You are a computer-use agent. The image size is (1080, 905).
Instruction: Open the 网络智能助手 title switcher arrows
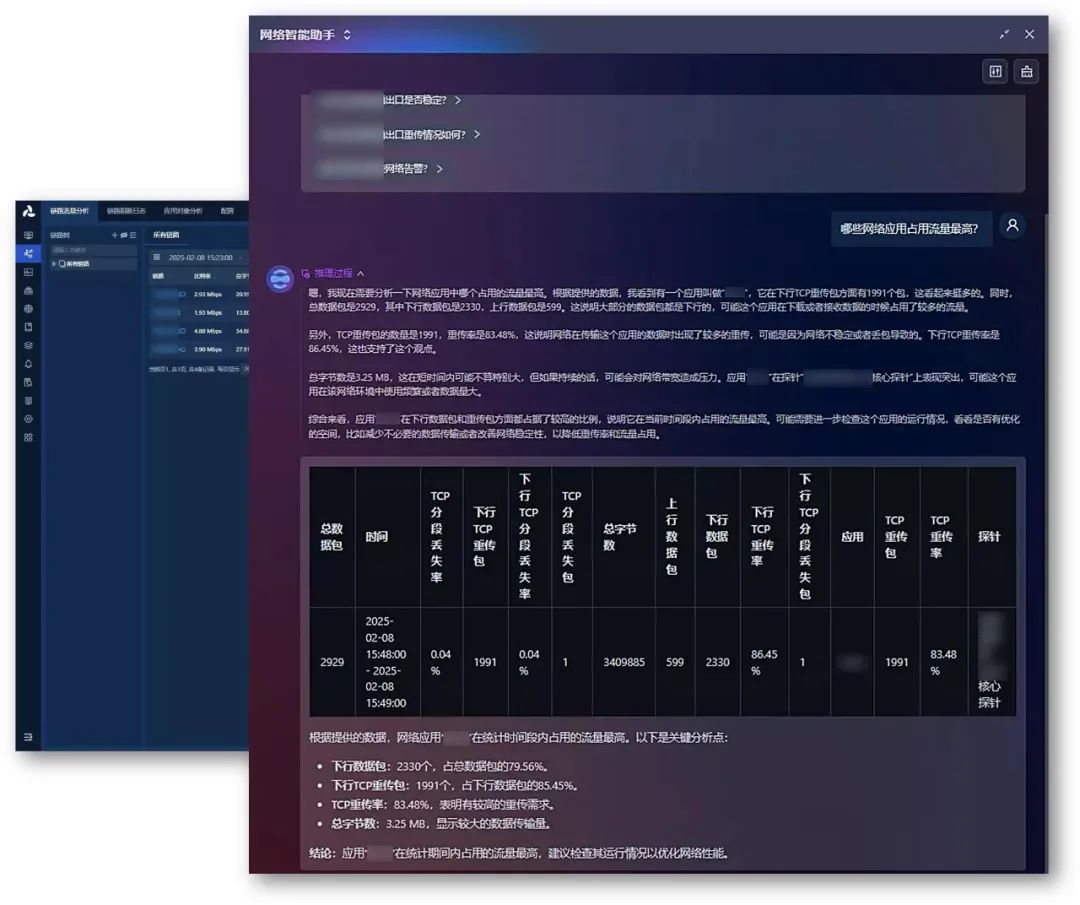(347, 34)
